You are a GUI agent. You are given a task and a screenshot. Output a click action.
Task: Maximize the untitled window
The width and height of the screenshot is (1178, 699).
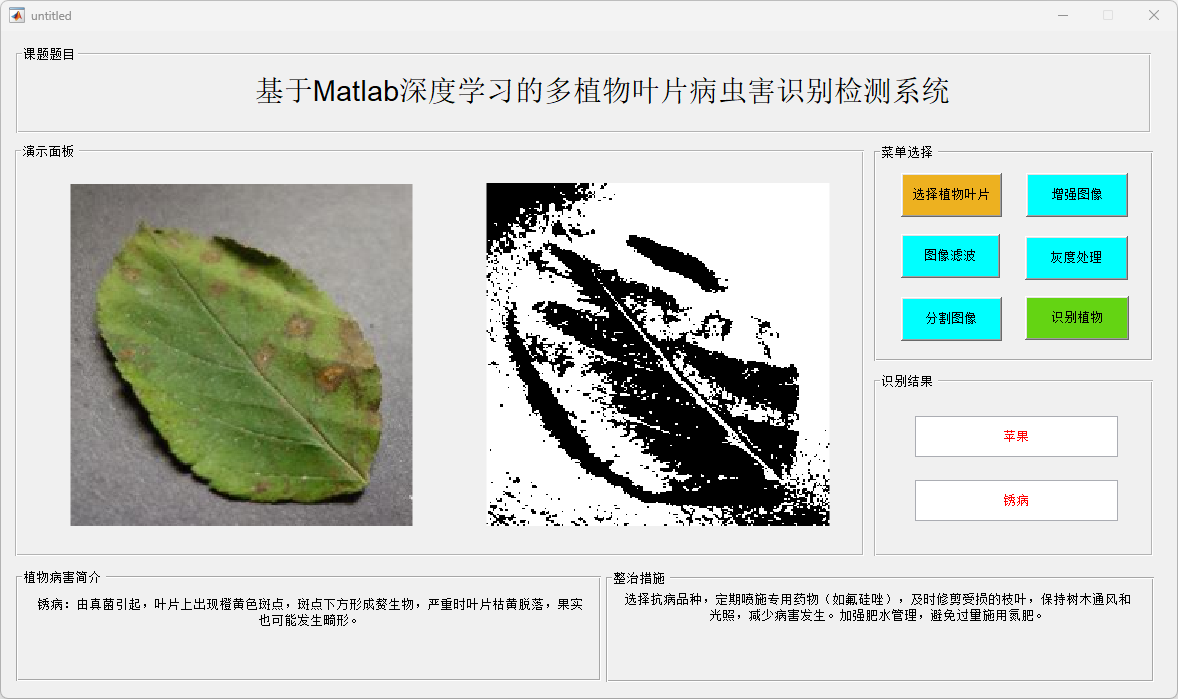(x=1108, y=15)
